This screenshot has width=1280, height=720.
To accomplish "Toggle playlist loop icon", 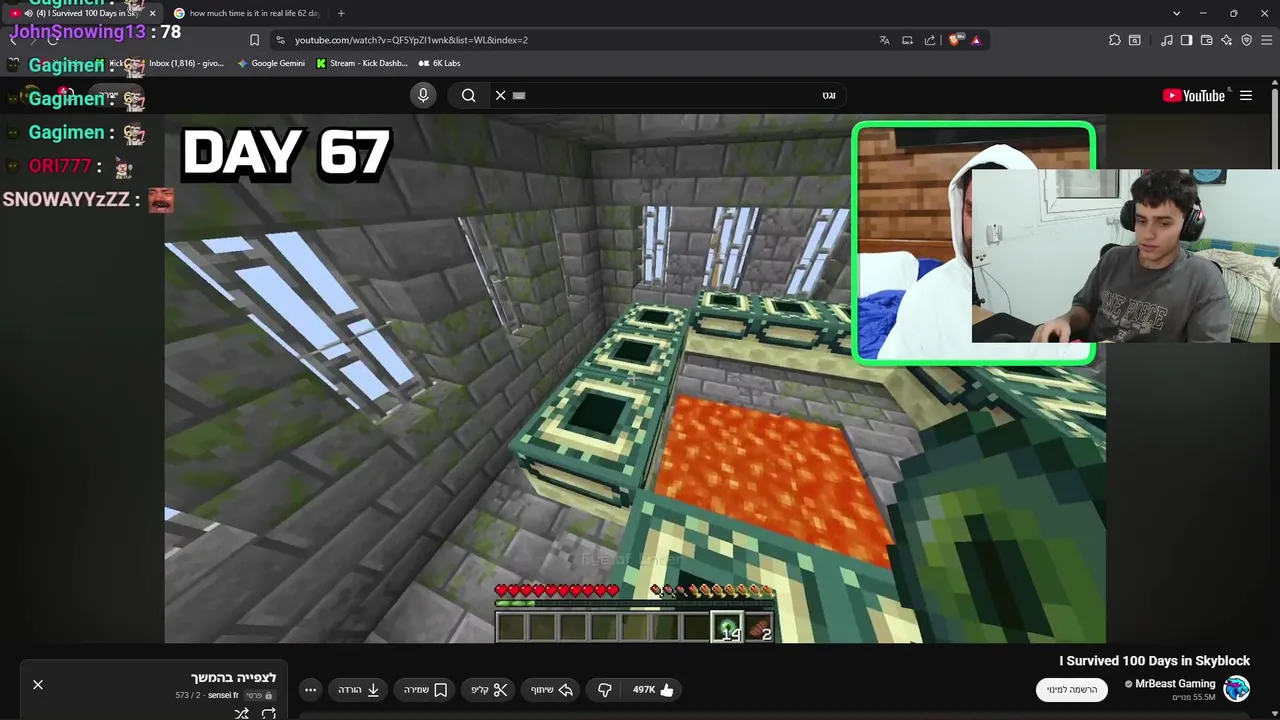I will (269, 713).
